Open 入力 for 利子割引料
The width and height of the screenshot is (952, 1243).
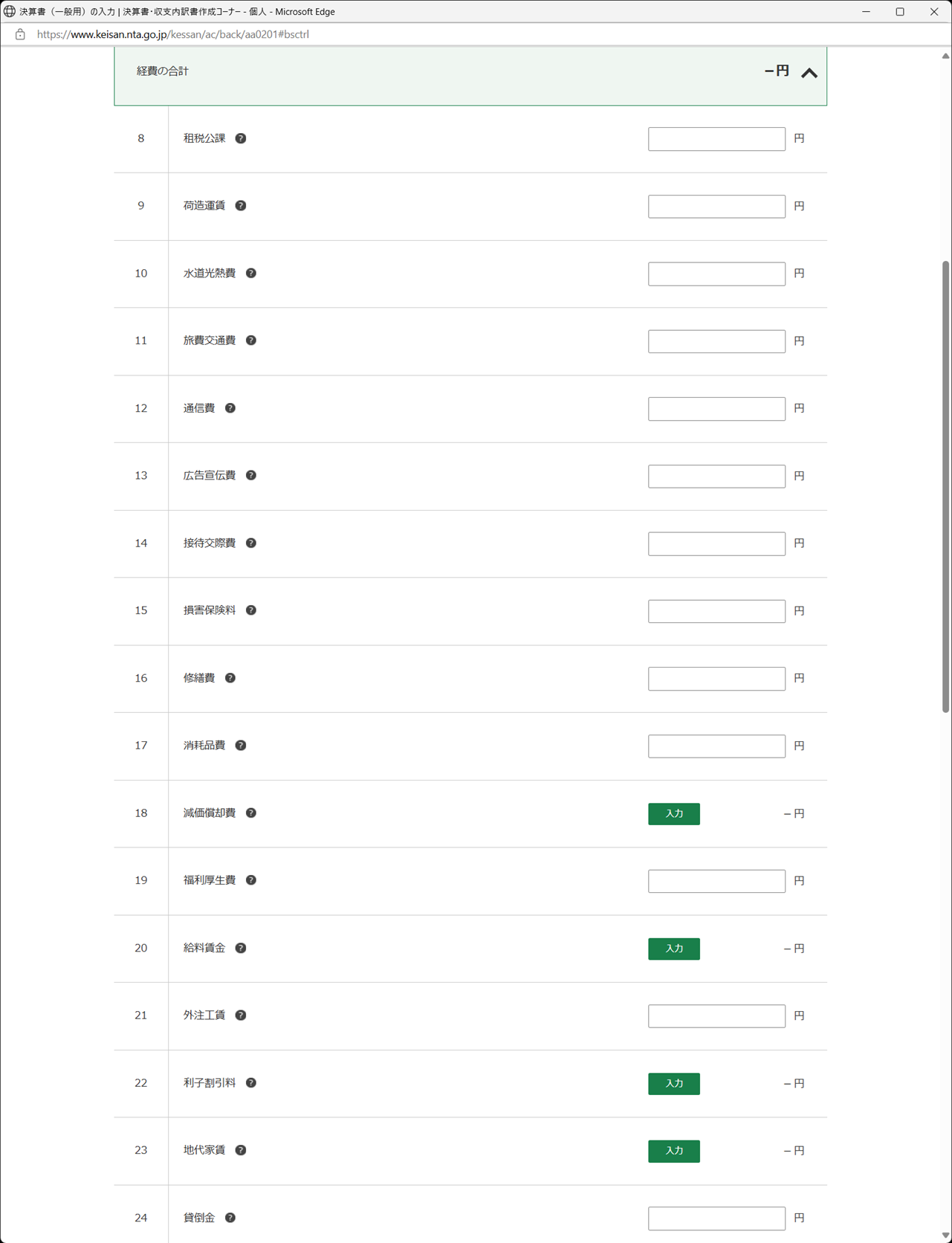[674, 1084]
